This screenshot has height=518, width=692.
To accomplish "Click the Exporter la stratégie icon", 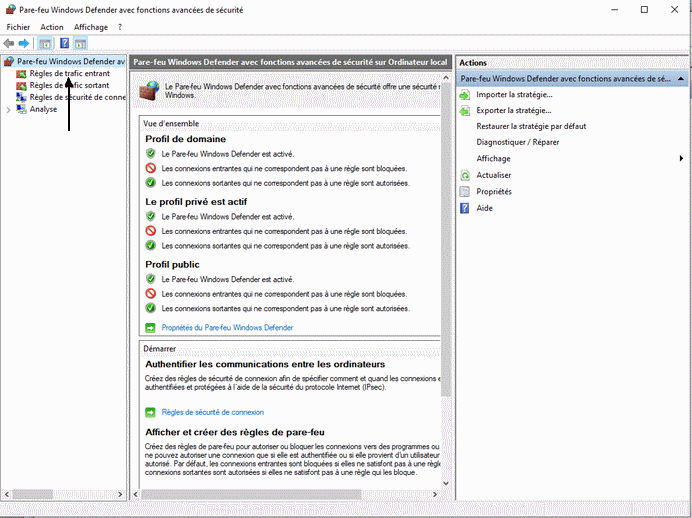I will pos(465,111).
